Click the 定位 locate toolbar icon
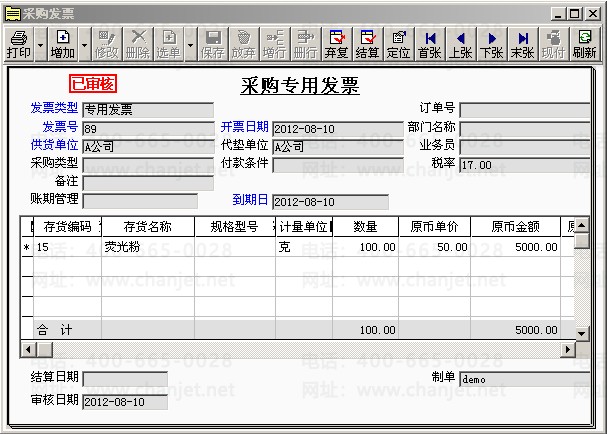This screenshot has width=607, height=434. pos(398,44)
